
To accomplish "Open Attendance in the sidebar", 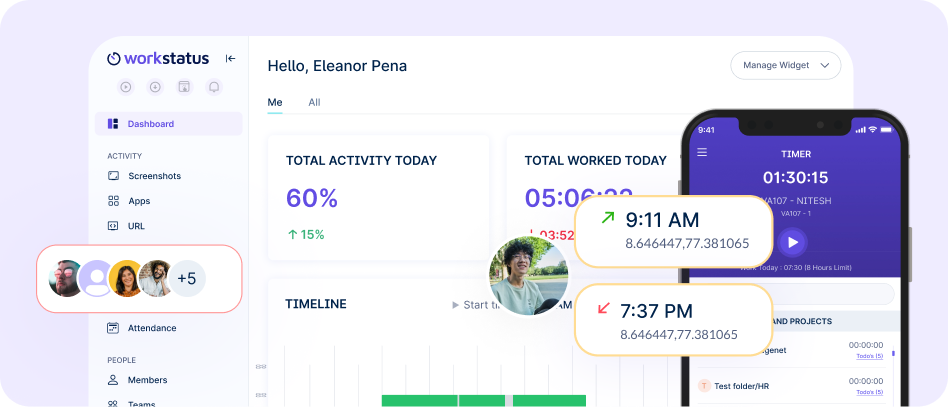I will [152, 328].
